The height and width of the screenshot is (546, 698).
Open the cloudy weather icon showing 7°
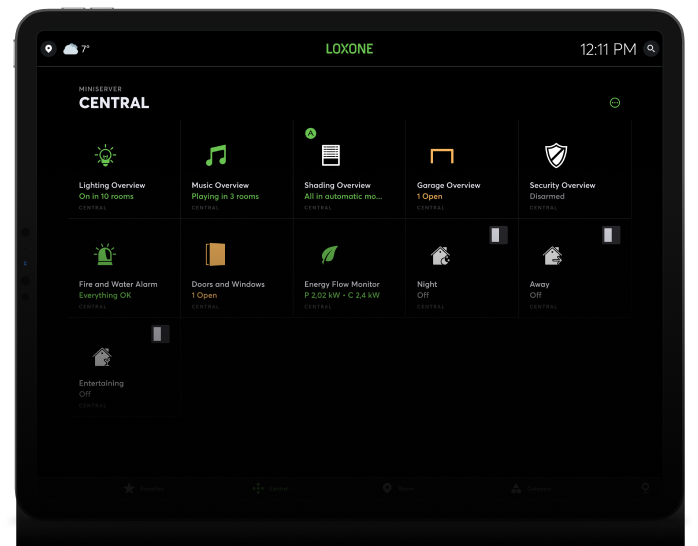pyautogui.click(x=70, y=49)
